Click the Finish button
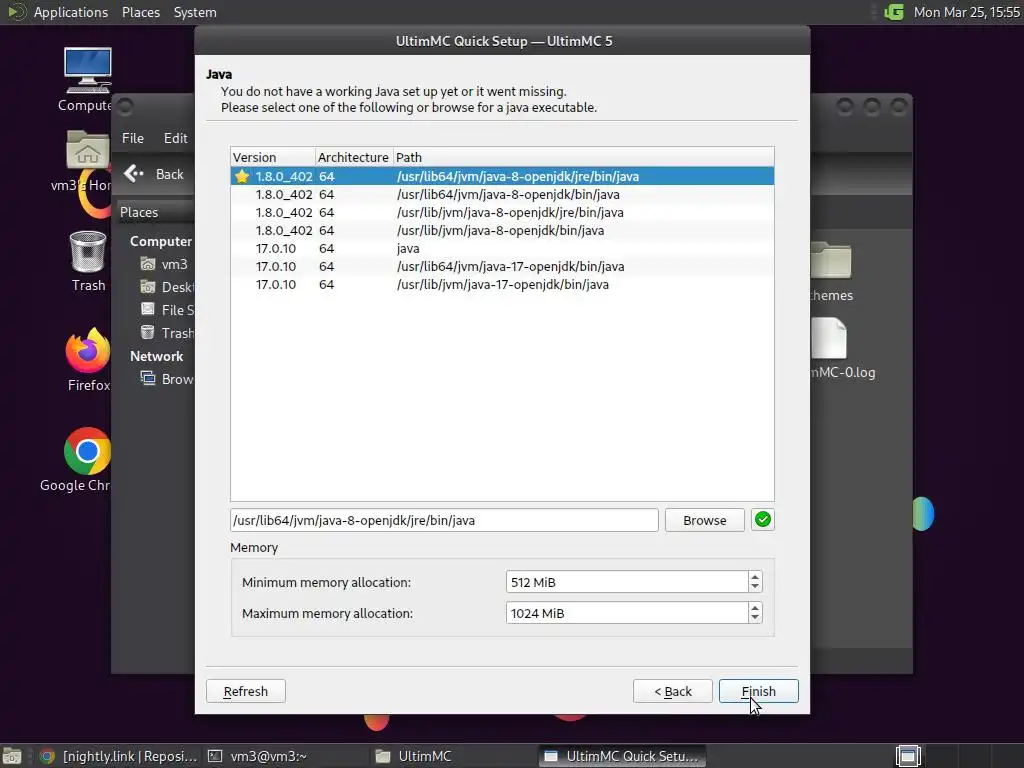 pyautogui.click(x=758, y=691)
